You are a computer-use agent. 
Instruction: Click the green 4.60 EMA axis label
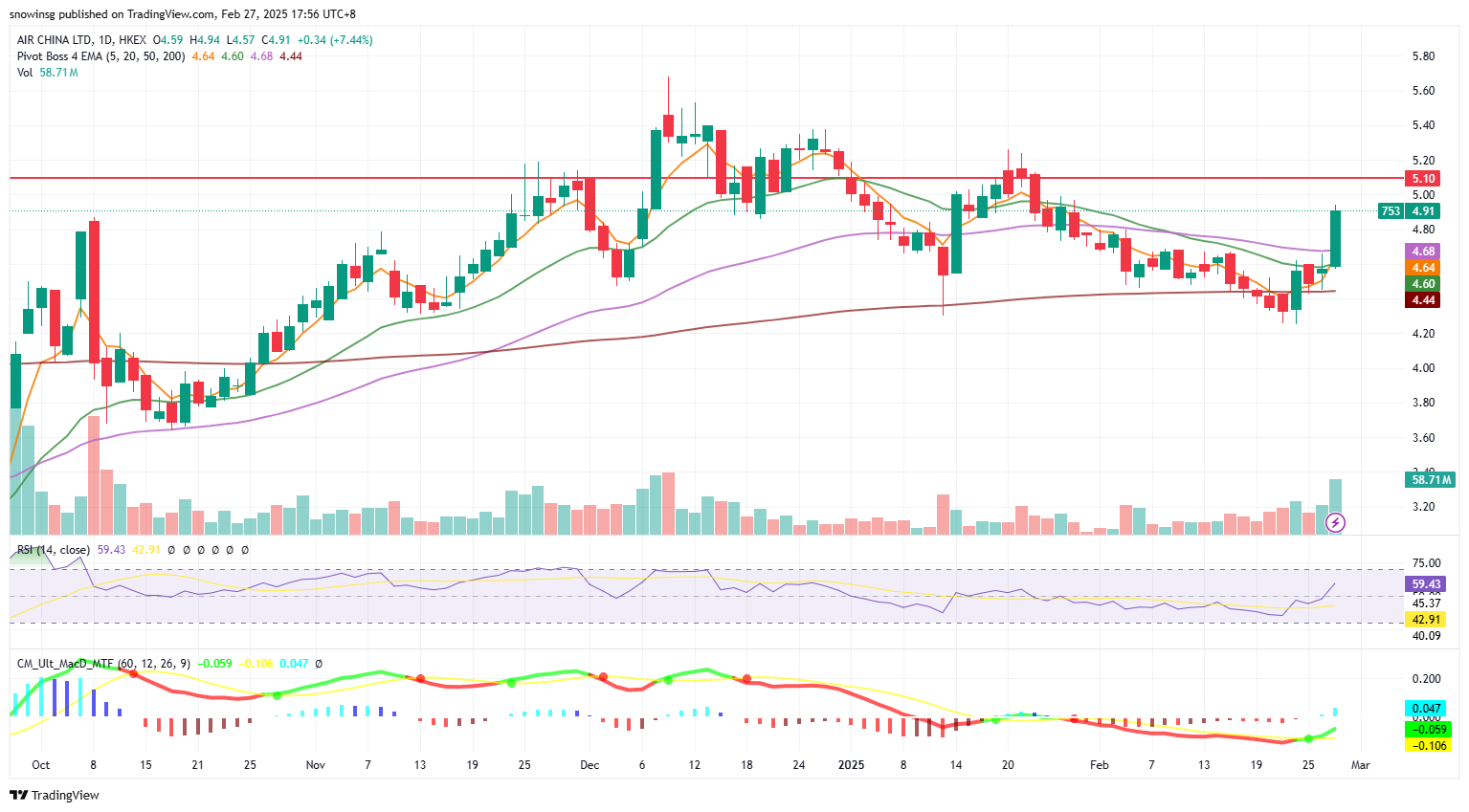point(1423,284)
